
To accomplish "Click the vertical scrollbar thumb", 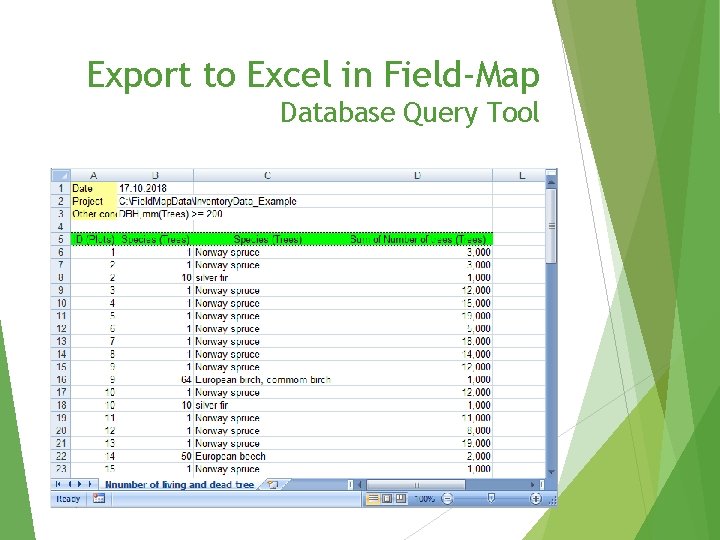I will click(x=551, y=226).
